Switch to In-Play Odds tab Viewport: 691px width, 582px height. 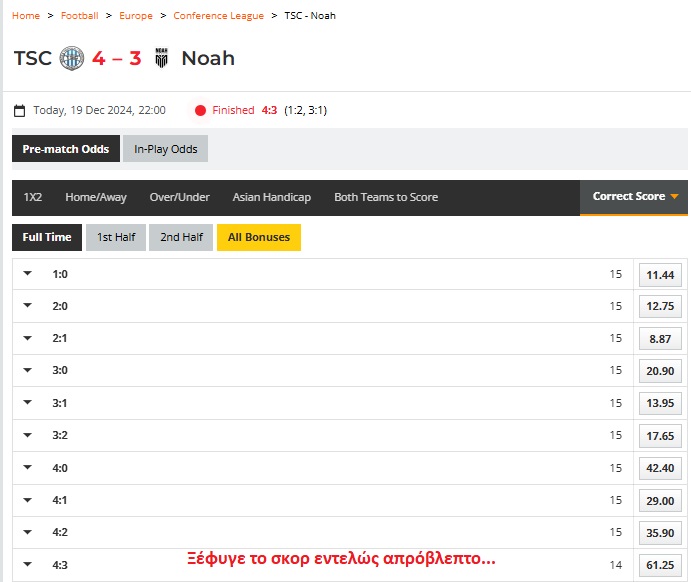tap(166, 149)
